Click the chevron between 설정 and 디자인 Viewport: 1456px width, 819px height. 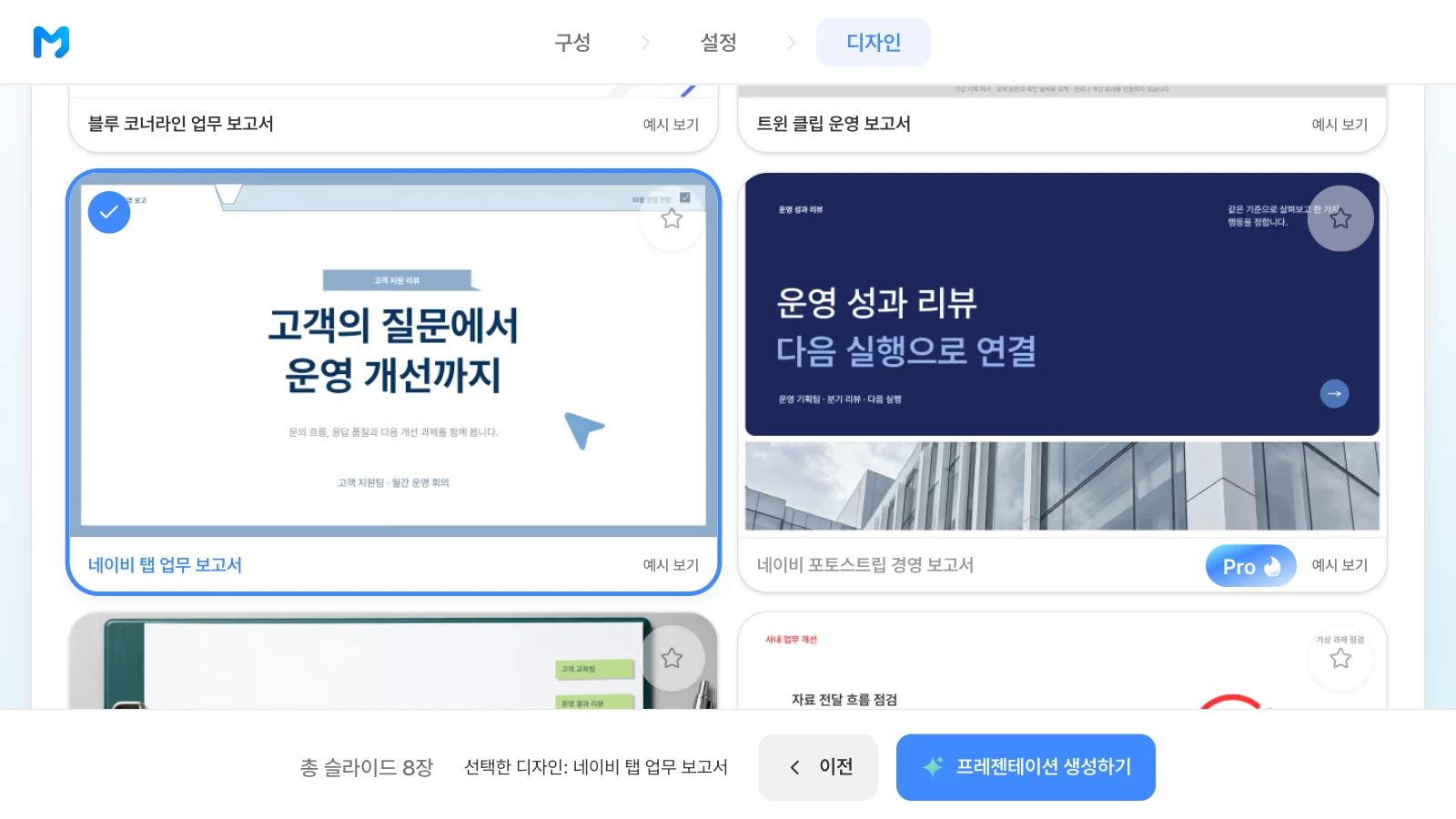pos(791,43)
